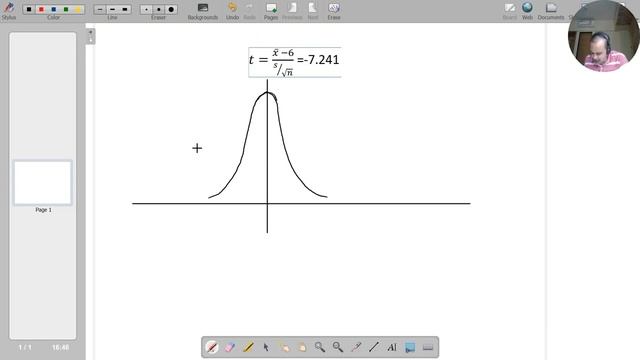Click the Erase page button
The image size is (640, 360).
(x=334, y=11)
